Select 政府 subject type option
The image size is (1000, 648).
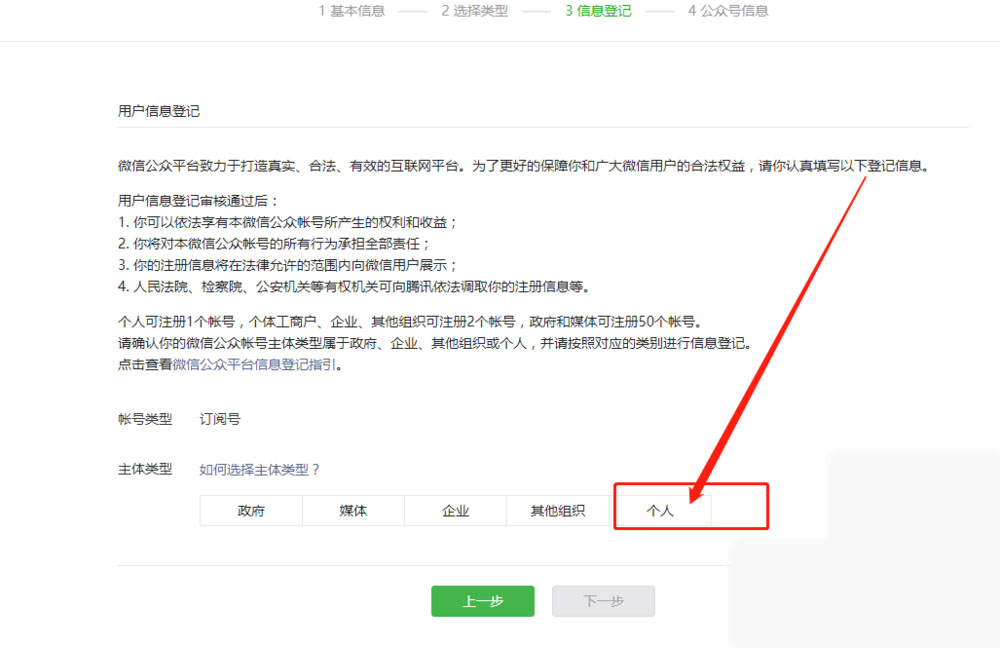[250, 510]
